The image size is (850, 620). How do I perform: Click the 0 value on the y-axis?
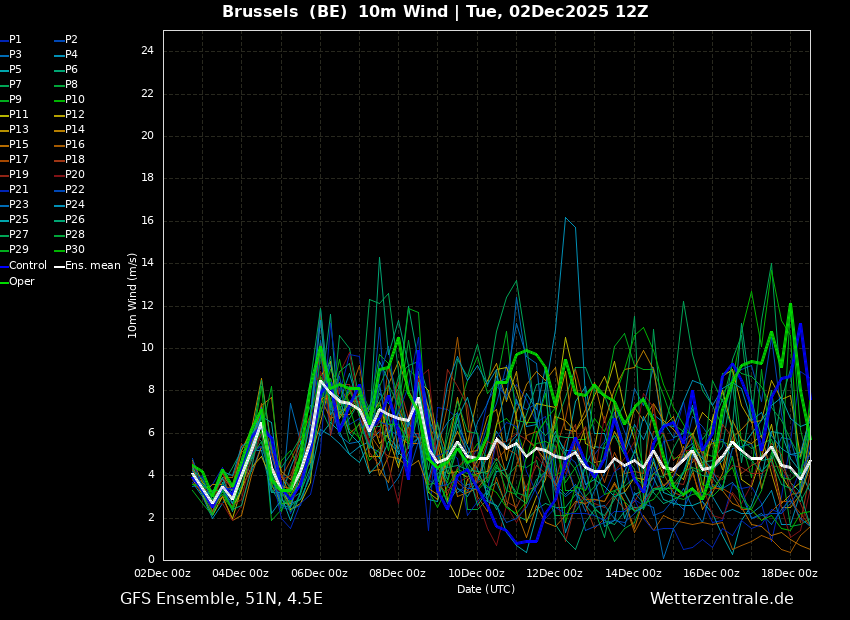(x=151, y=560)
